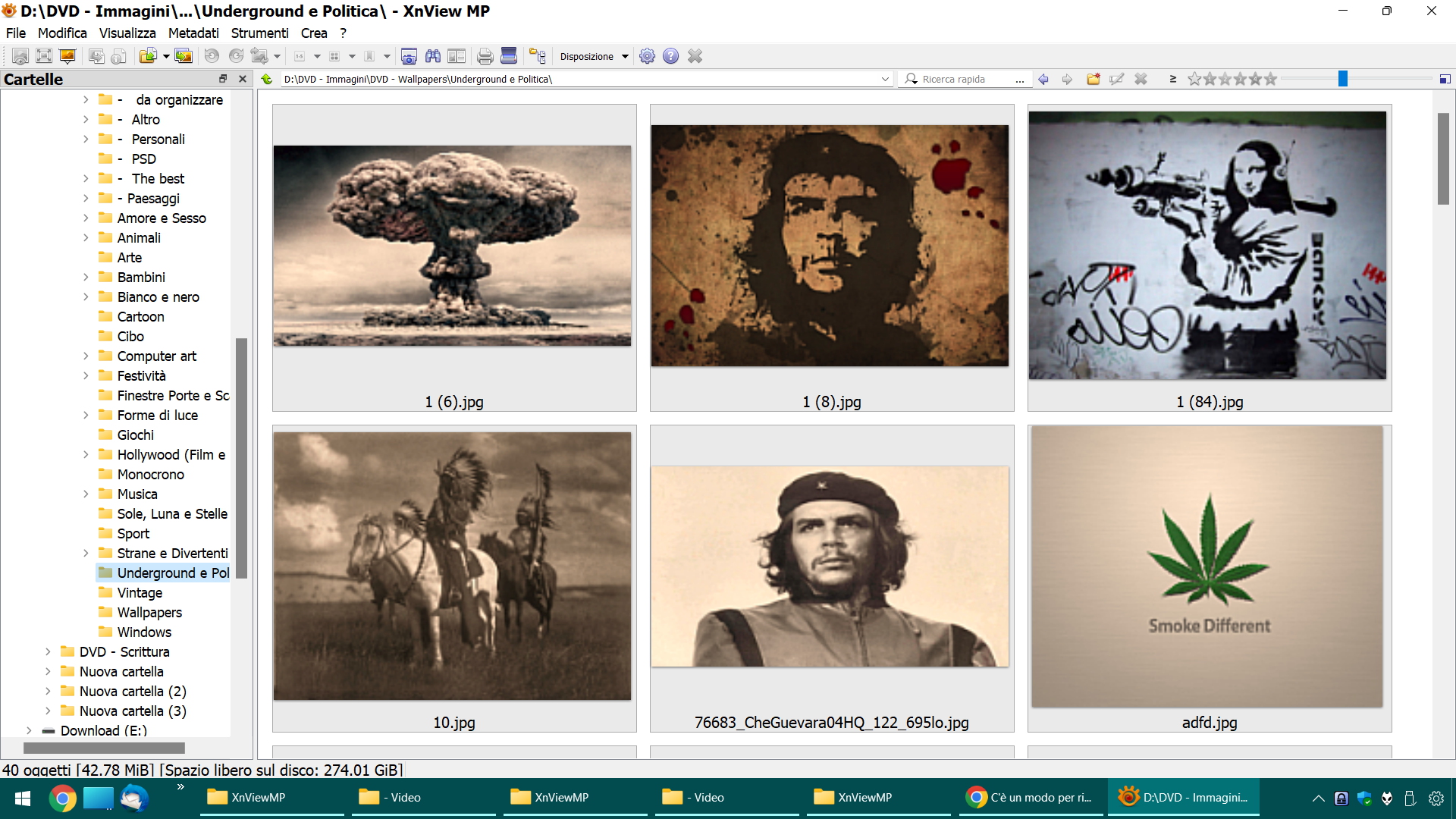The height and width of the screenshot is (819, 1456).
Task: Click the printer icon in toolbar
Action: [485, 56]
